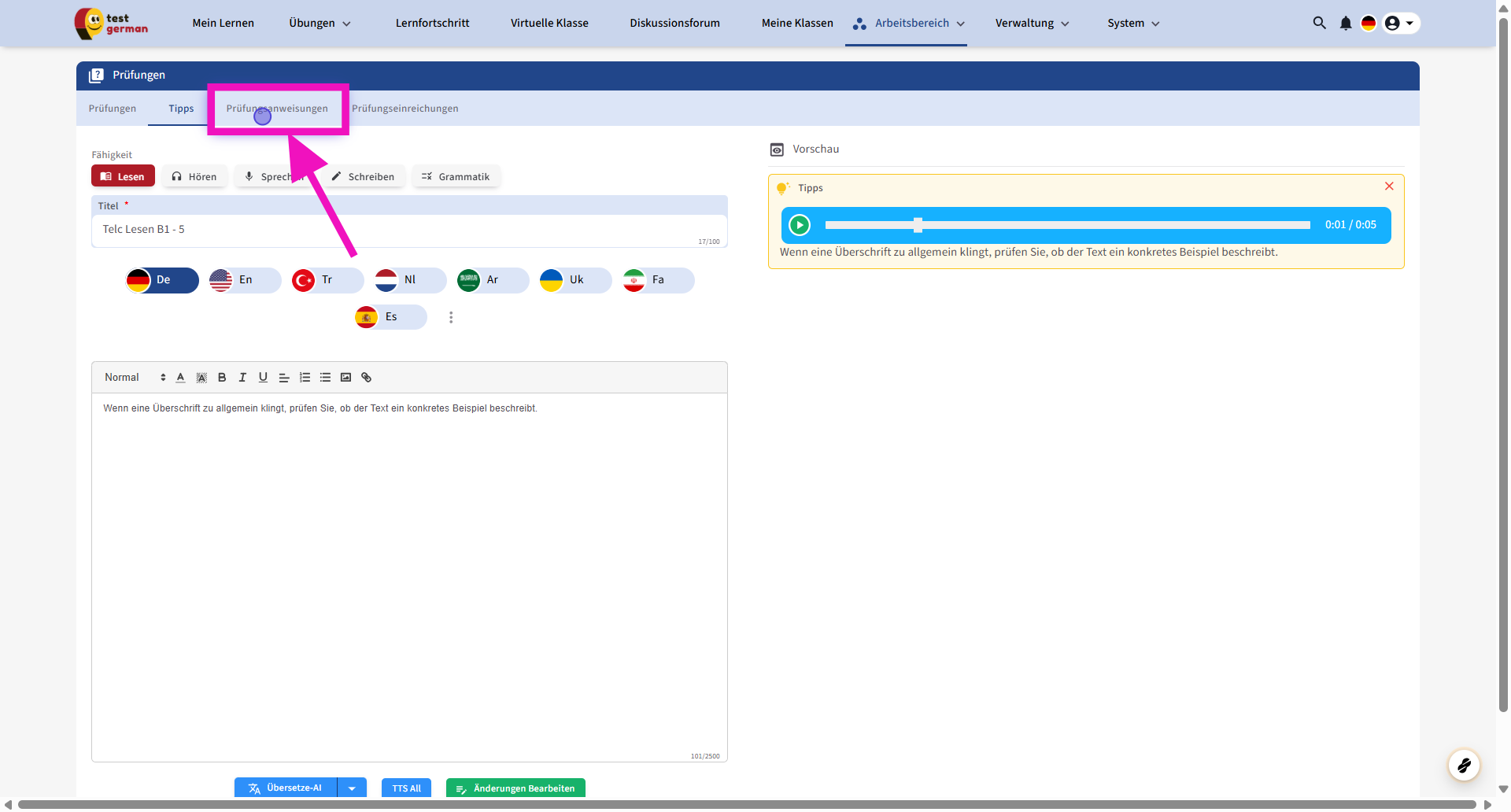Expand the Übersetze-AI dropdown arrow
1511x812 pixels.
[x=352, y=788]
